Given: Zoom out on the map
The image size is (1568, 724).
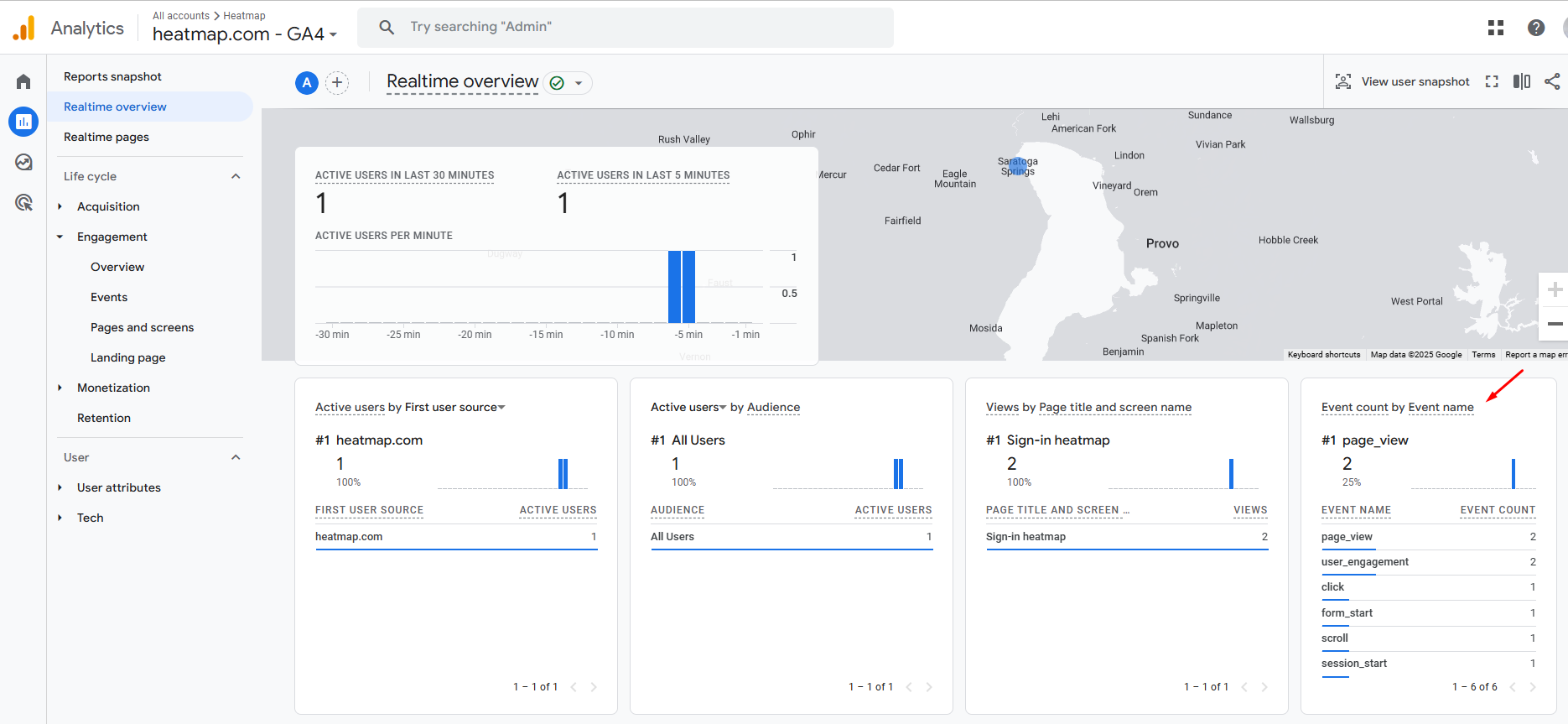Looking at the screenshot, I should (x=1555, y=324).
